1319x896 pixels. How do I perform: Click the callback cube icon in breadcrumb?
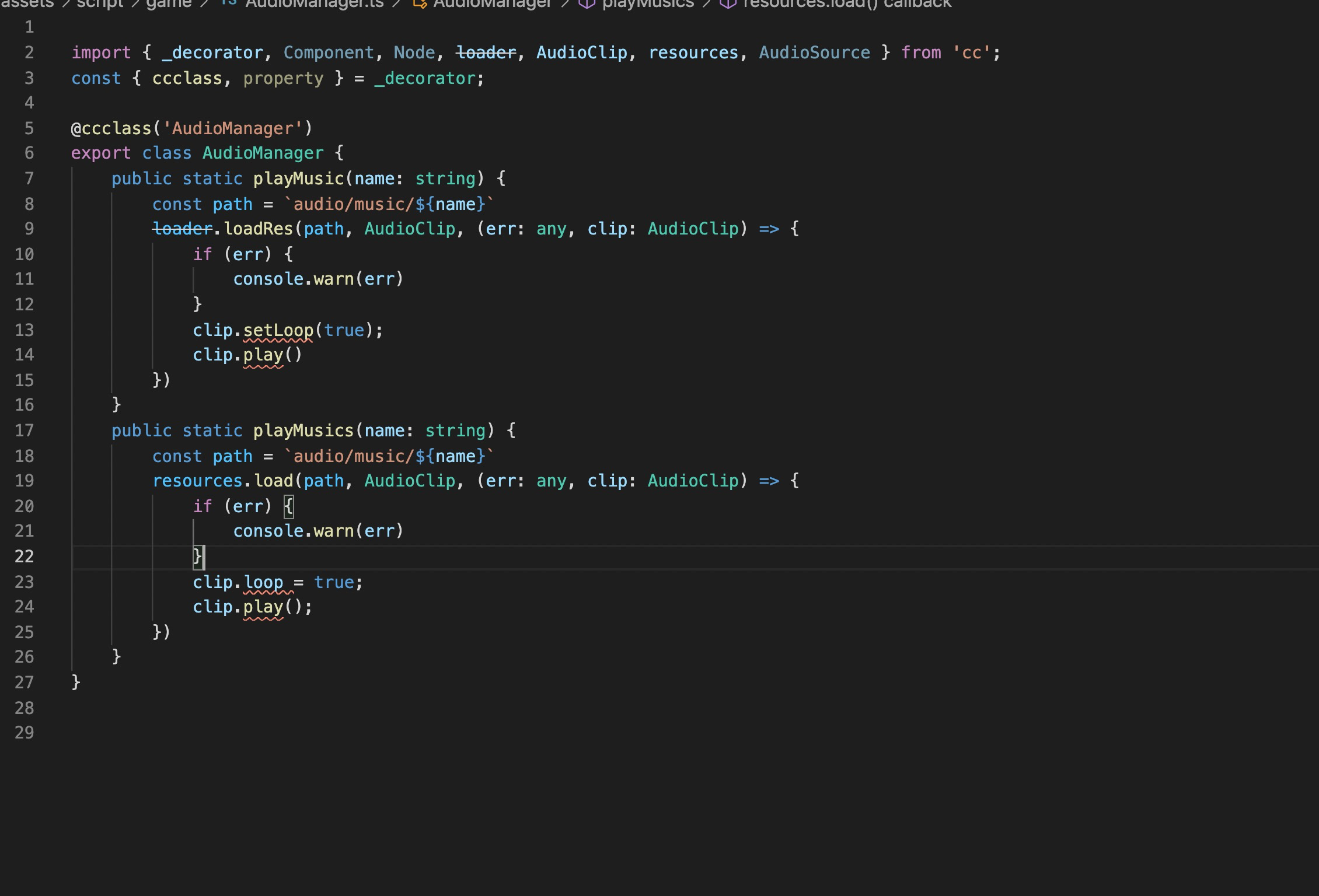[x=728, y=3]
